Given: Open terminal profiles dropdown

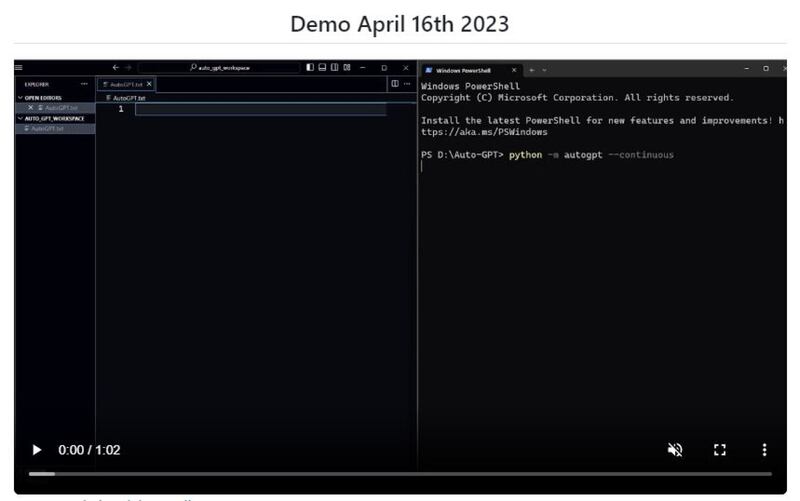Looking at the screenshot, I should 544,70.
